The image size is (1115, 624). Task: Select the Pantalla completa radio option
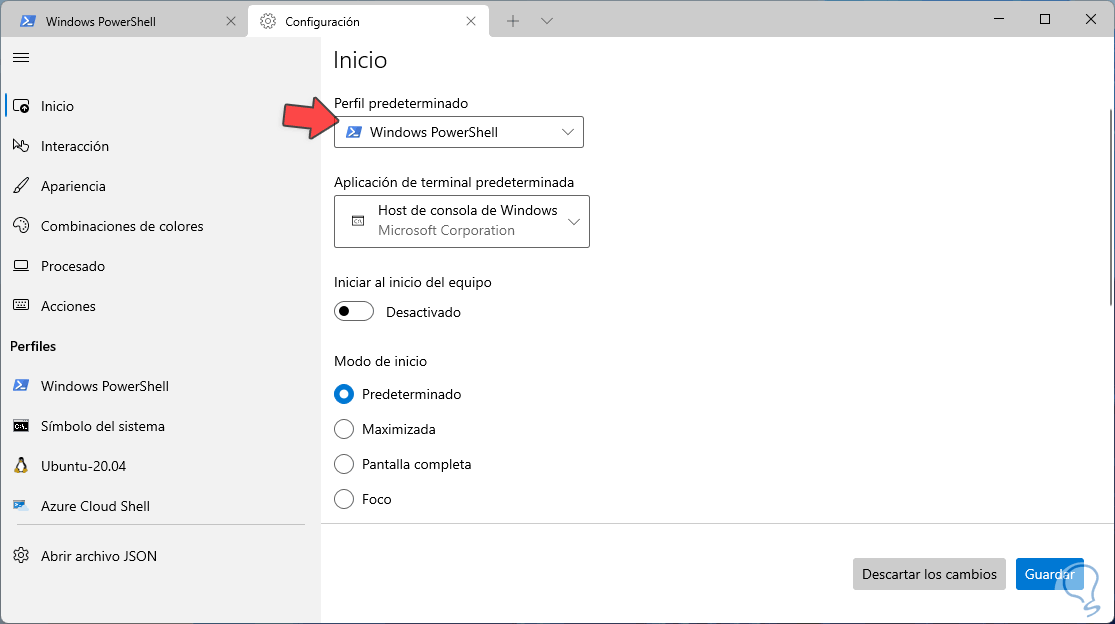pyautogui.click(x=344, y=464)
